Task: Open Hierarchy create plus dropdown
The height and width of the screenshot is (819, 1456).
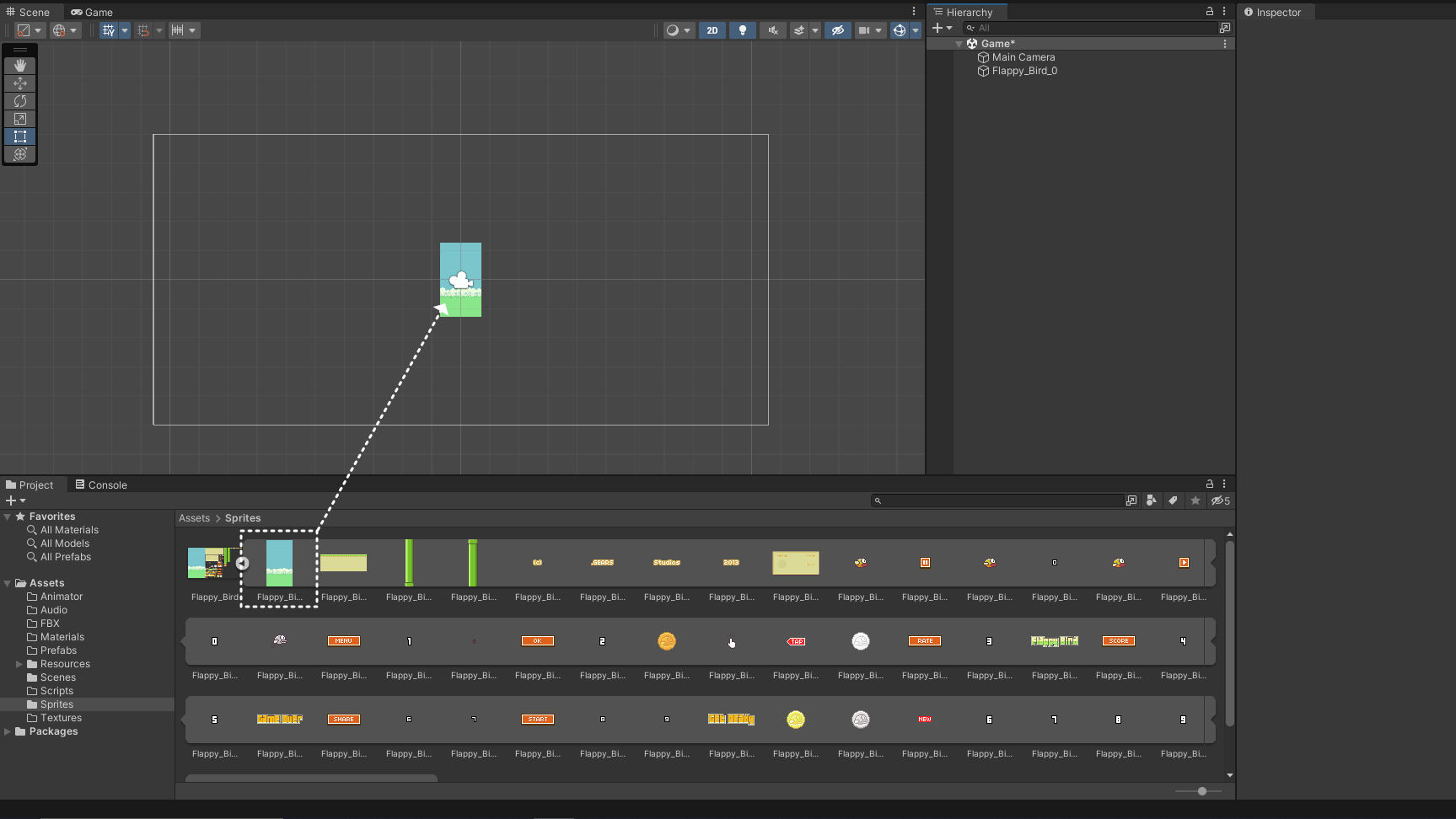Action: click(942, 28)
